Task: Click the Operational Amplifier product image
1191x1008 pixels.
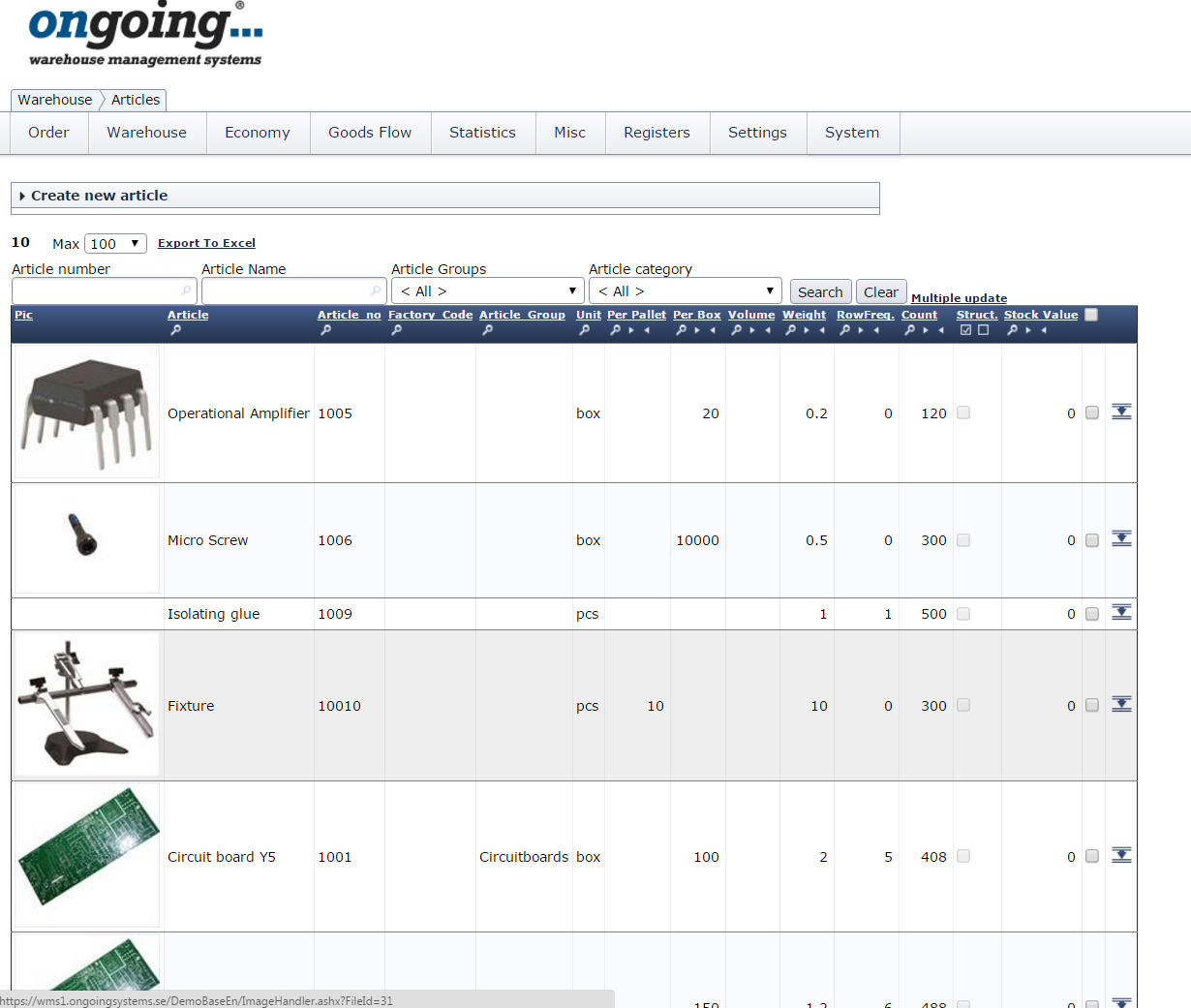Action: (x=87, y=412)
